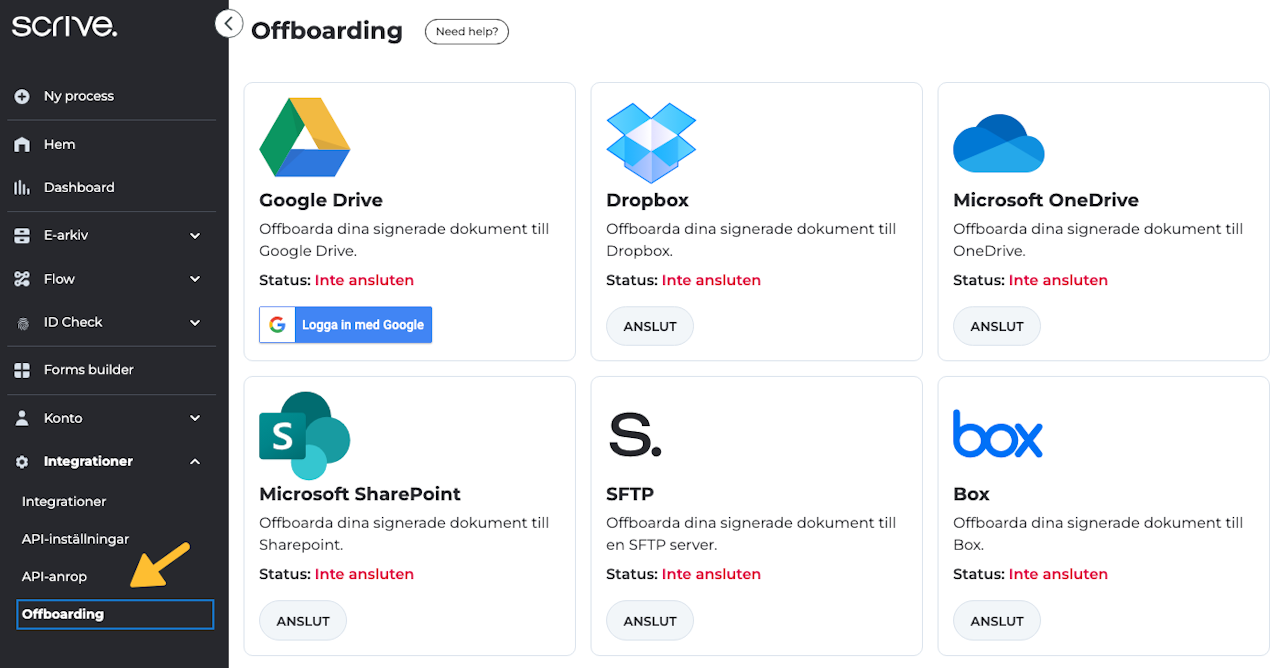1280x668 pixels.
Task: Click the Scrive logo
Action: pos(64,26)
